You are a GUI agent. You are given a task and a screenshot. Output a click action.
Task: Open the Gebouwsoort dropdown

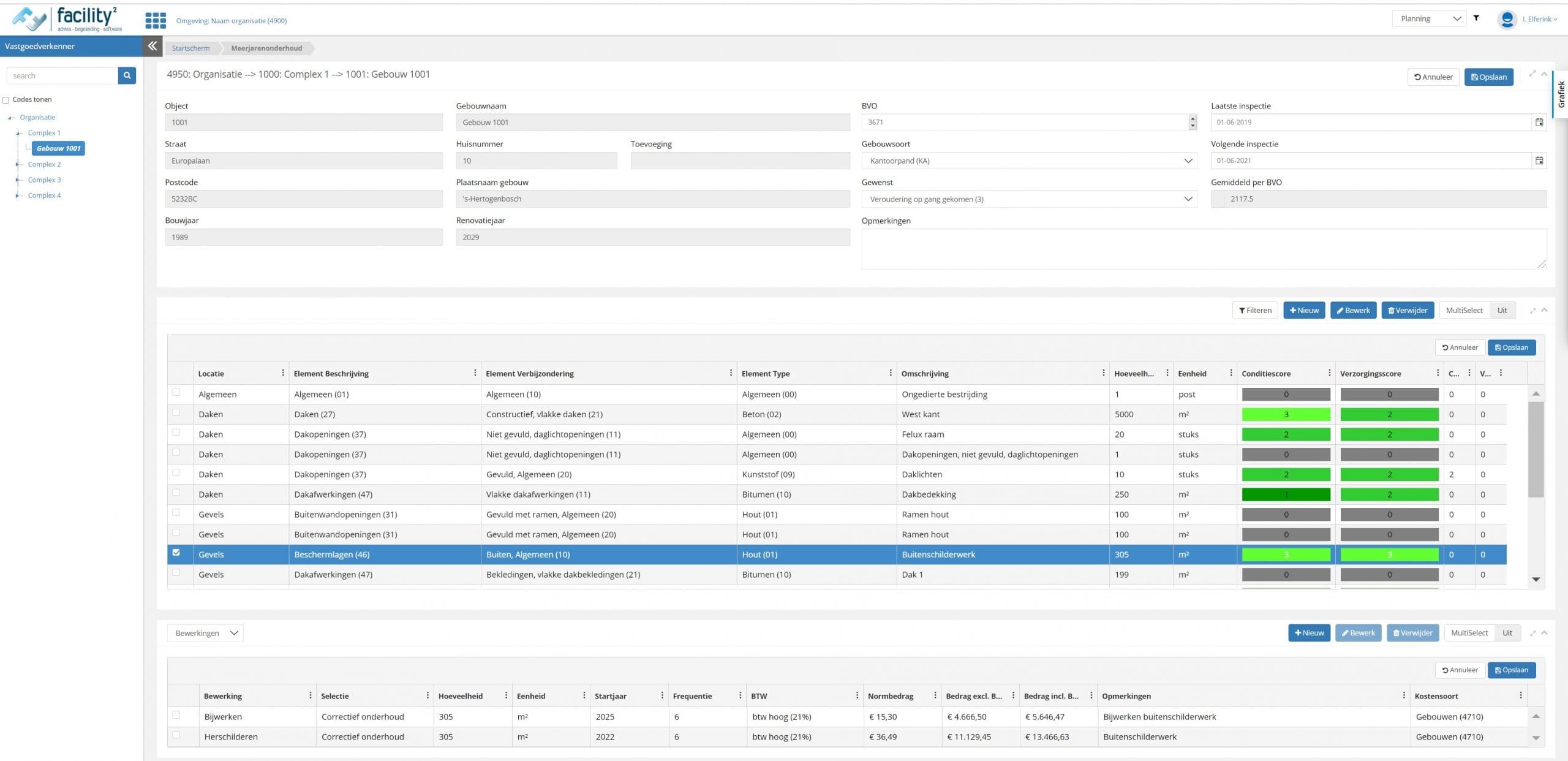[1029, 161]
